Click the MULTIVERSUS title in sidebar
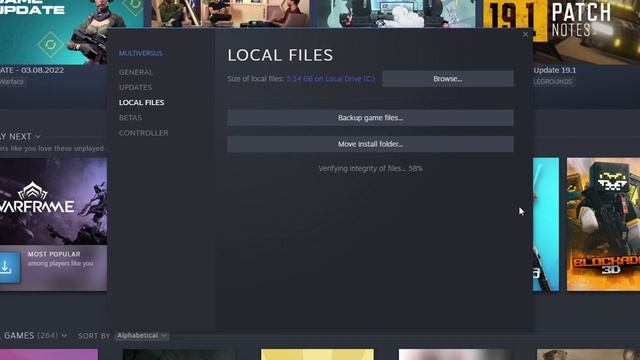This screenshot has width=640, height=360. (140, 53)
